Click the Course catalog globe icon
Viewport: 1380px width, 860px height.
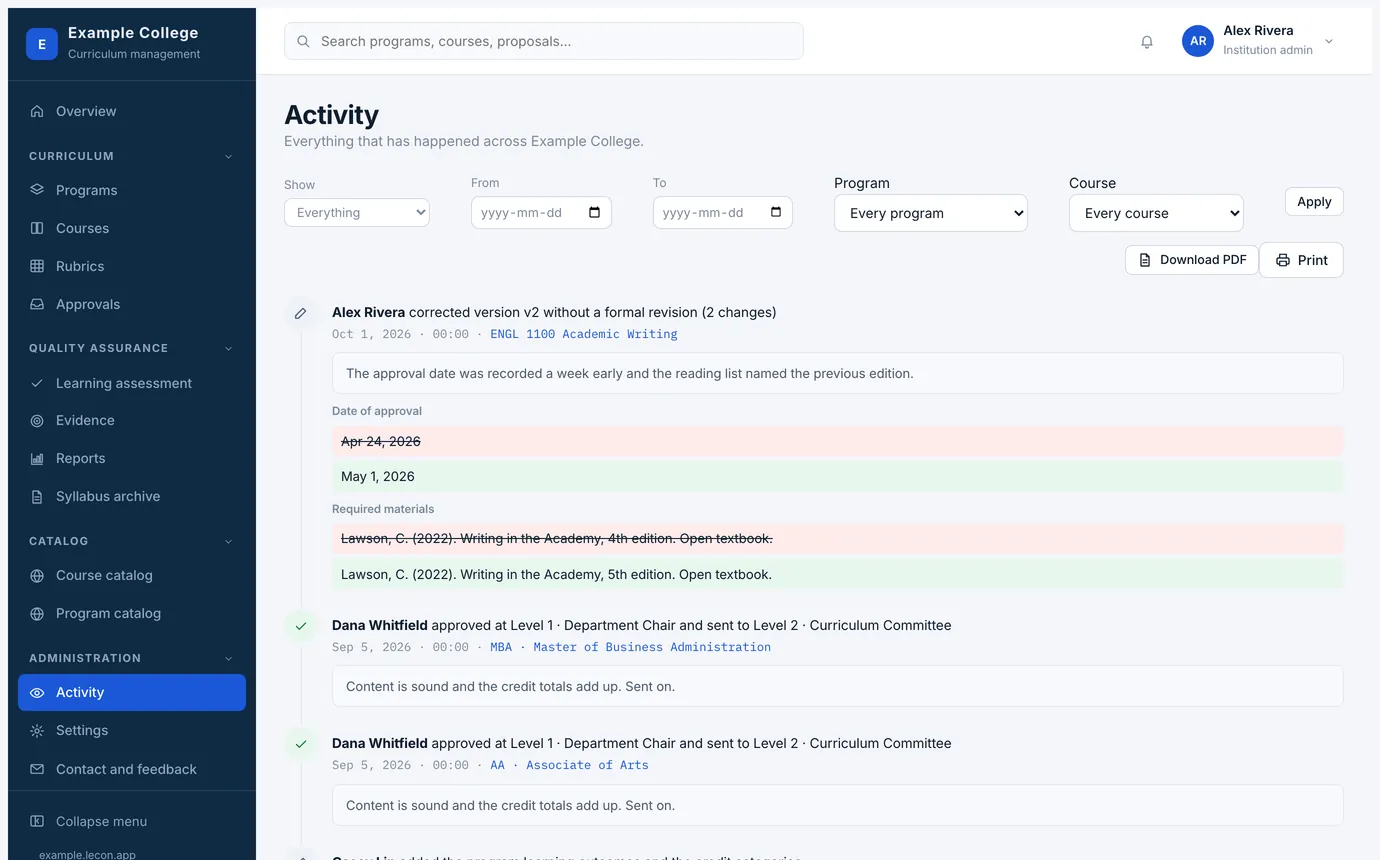pyautogui.click(x=37, y=576)
